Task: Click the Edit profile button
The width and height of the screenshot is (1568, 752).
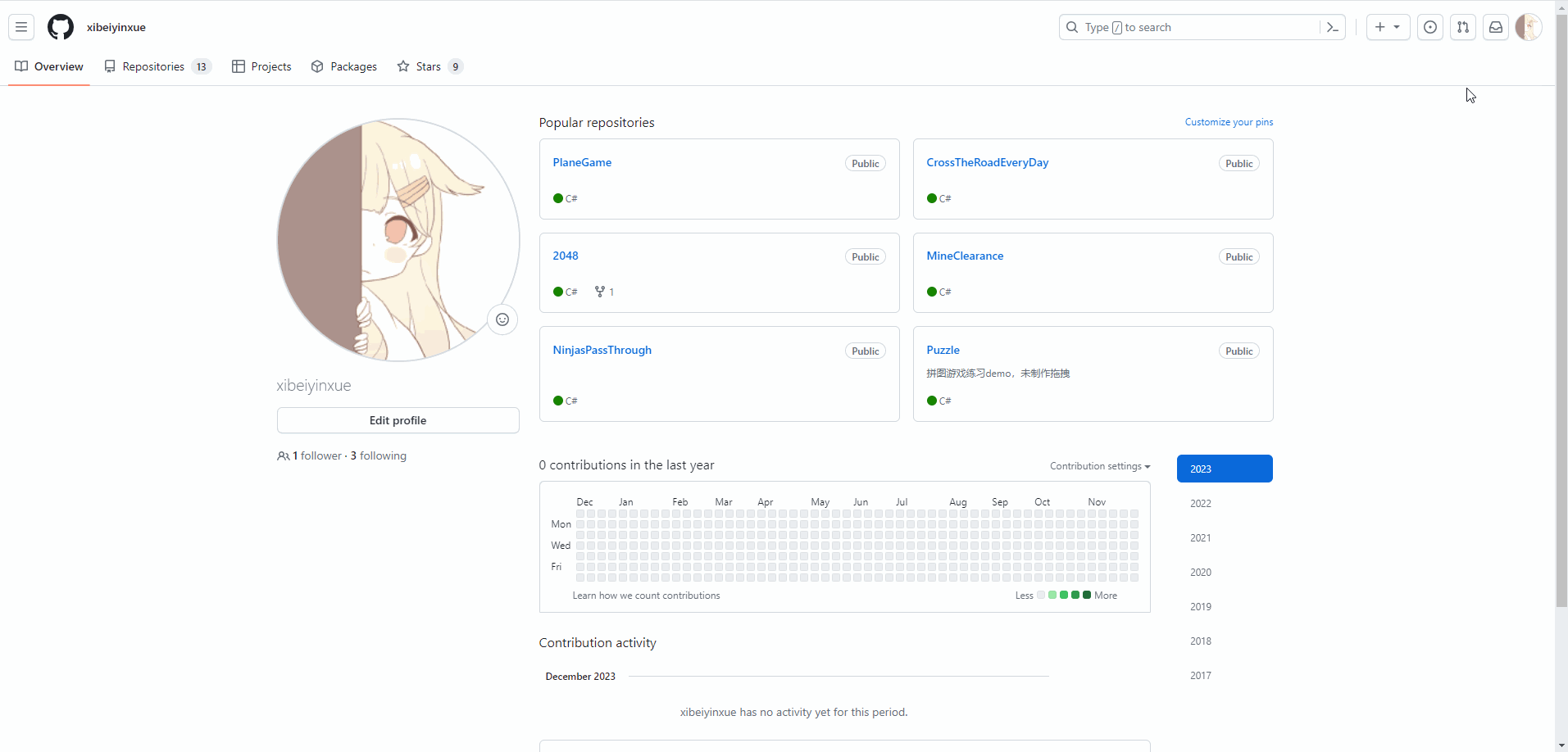Action: click(398, 420)
